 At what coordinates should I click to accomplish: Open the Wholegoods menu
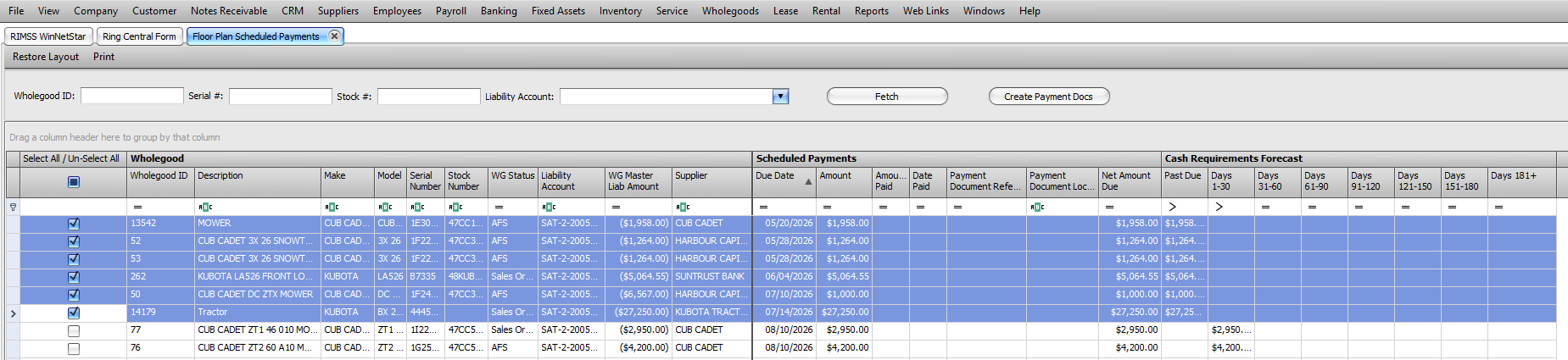point(730,11)
